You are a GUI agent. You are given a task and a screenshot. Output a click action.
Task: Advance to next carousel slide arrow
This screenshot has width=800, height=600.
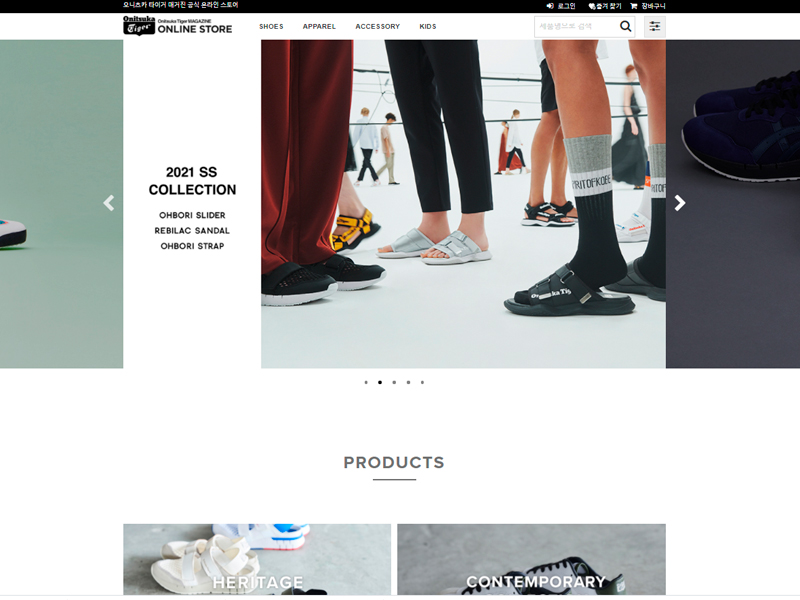coord(680,203)
